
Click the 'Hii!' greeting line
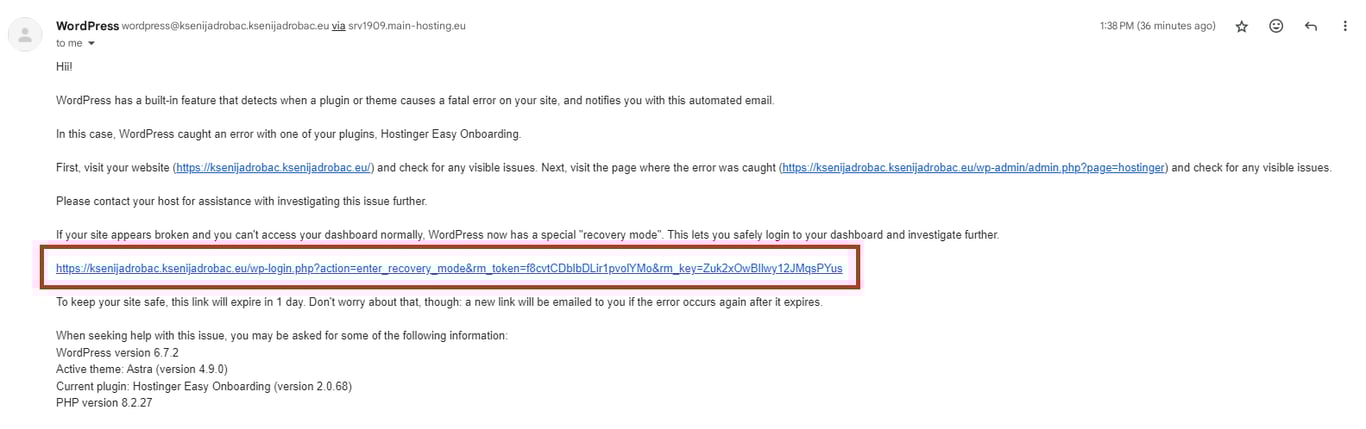[65, 66]
